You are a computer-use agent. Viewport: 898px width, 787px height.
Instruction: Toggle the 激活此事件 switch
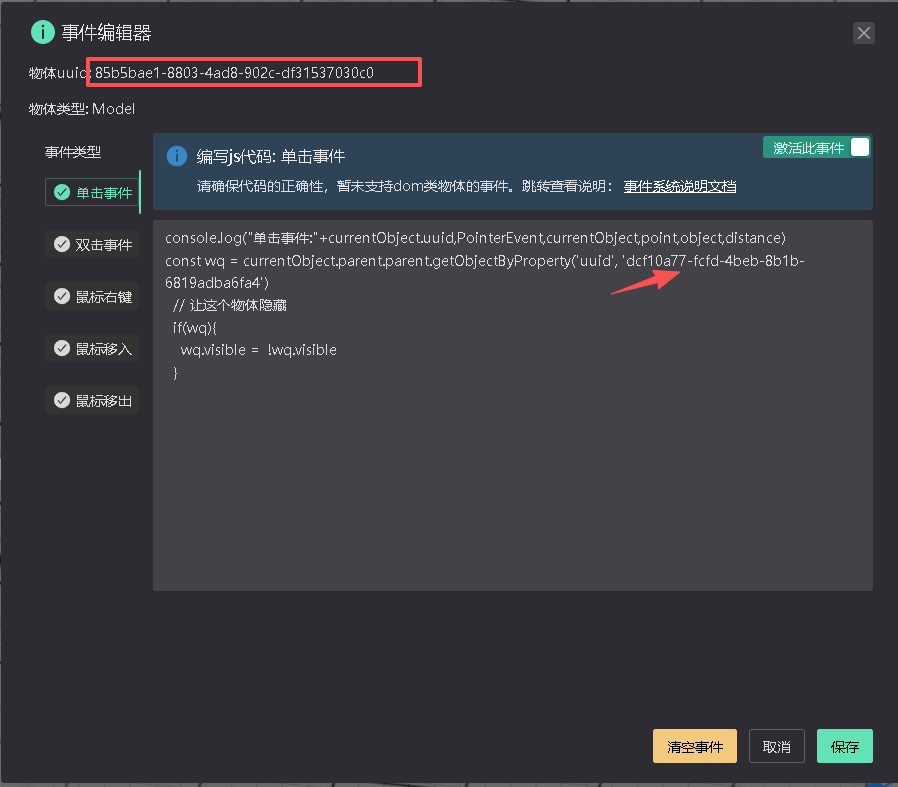[x=859, y=148]
